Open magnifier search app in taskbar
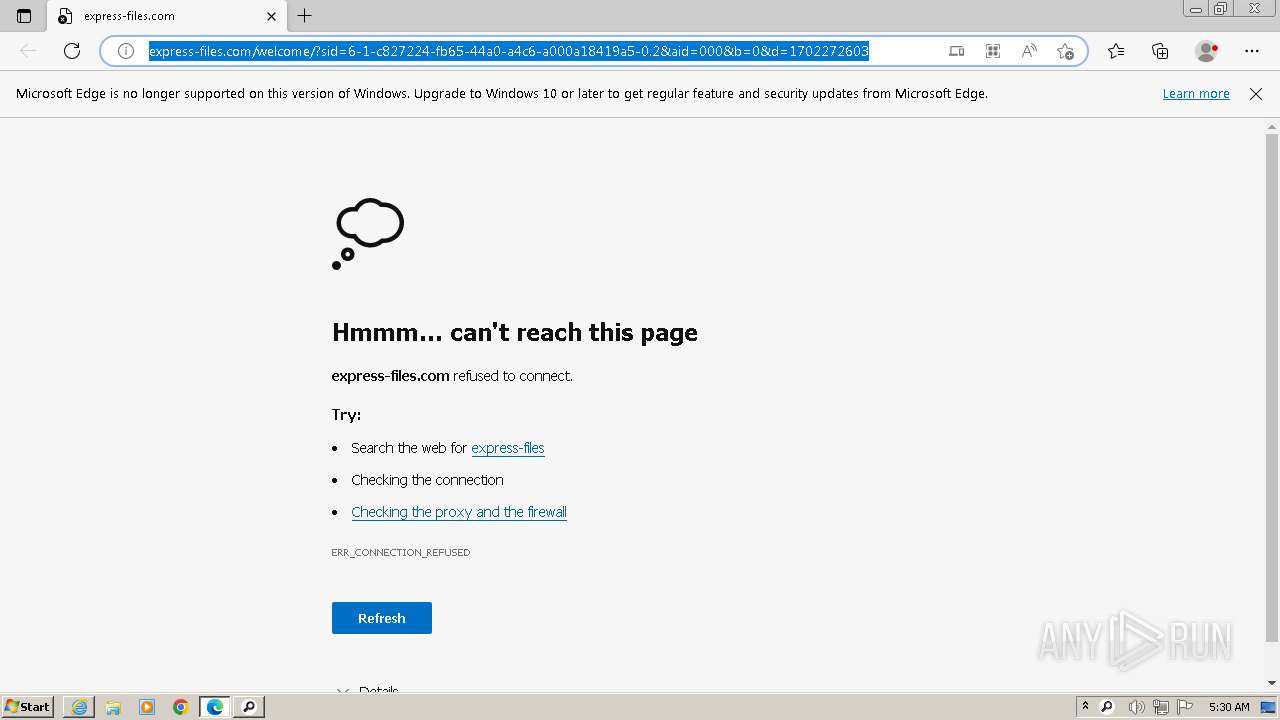Image resolution: width=1280 pixels, height=720 pixels. tap(249, 707)
